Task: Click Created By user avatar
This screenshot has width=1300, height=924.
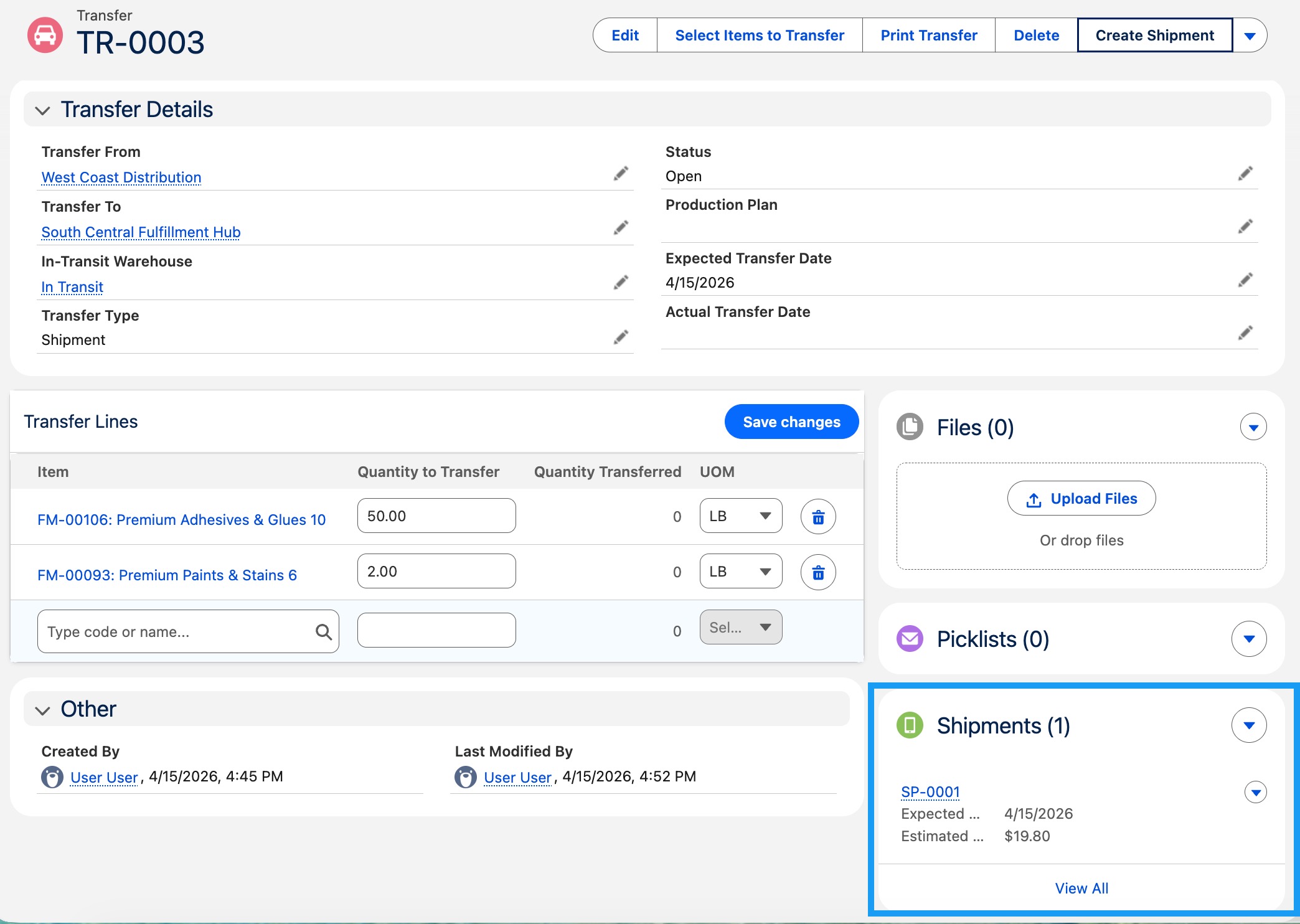Action: click(52, 777)
